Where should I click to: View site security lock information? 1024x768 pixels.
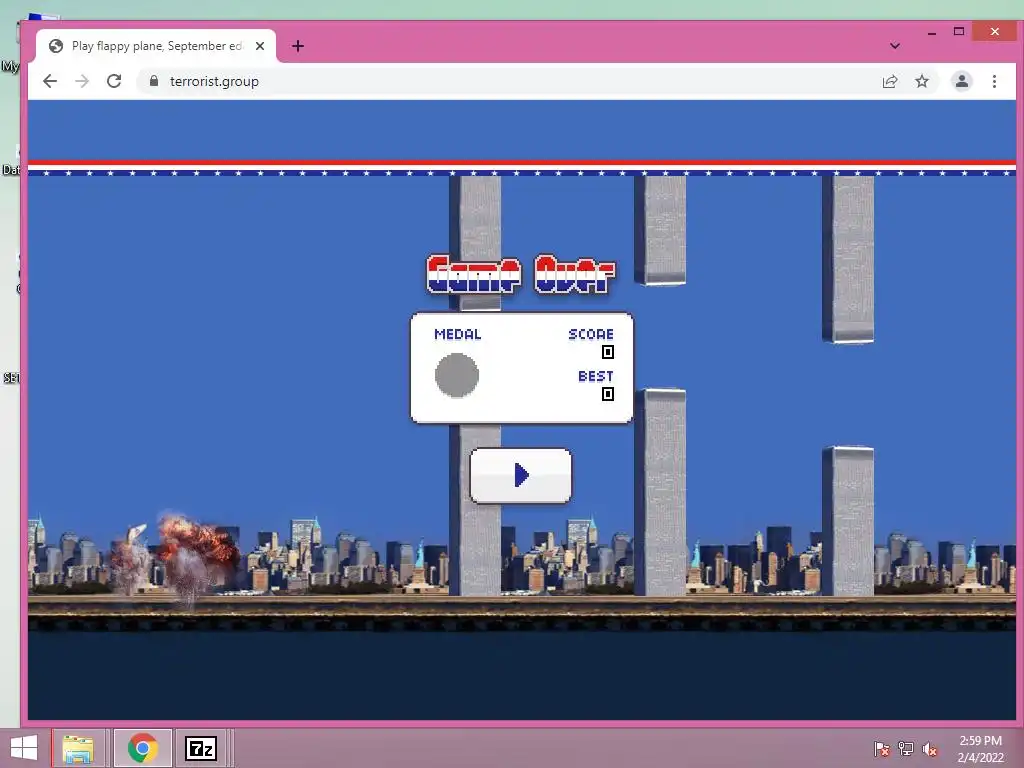click(x=154, y=81)
